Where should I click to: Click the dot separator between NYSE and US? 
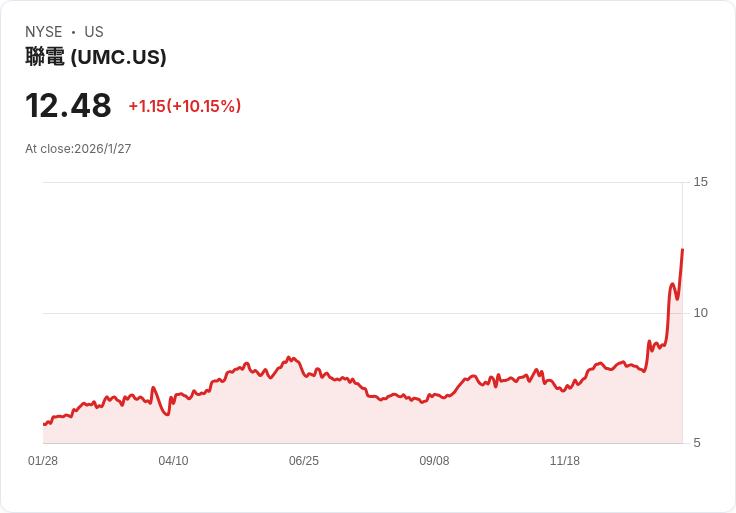click(x=73, y=32)
